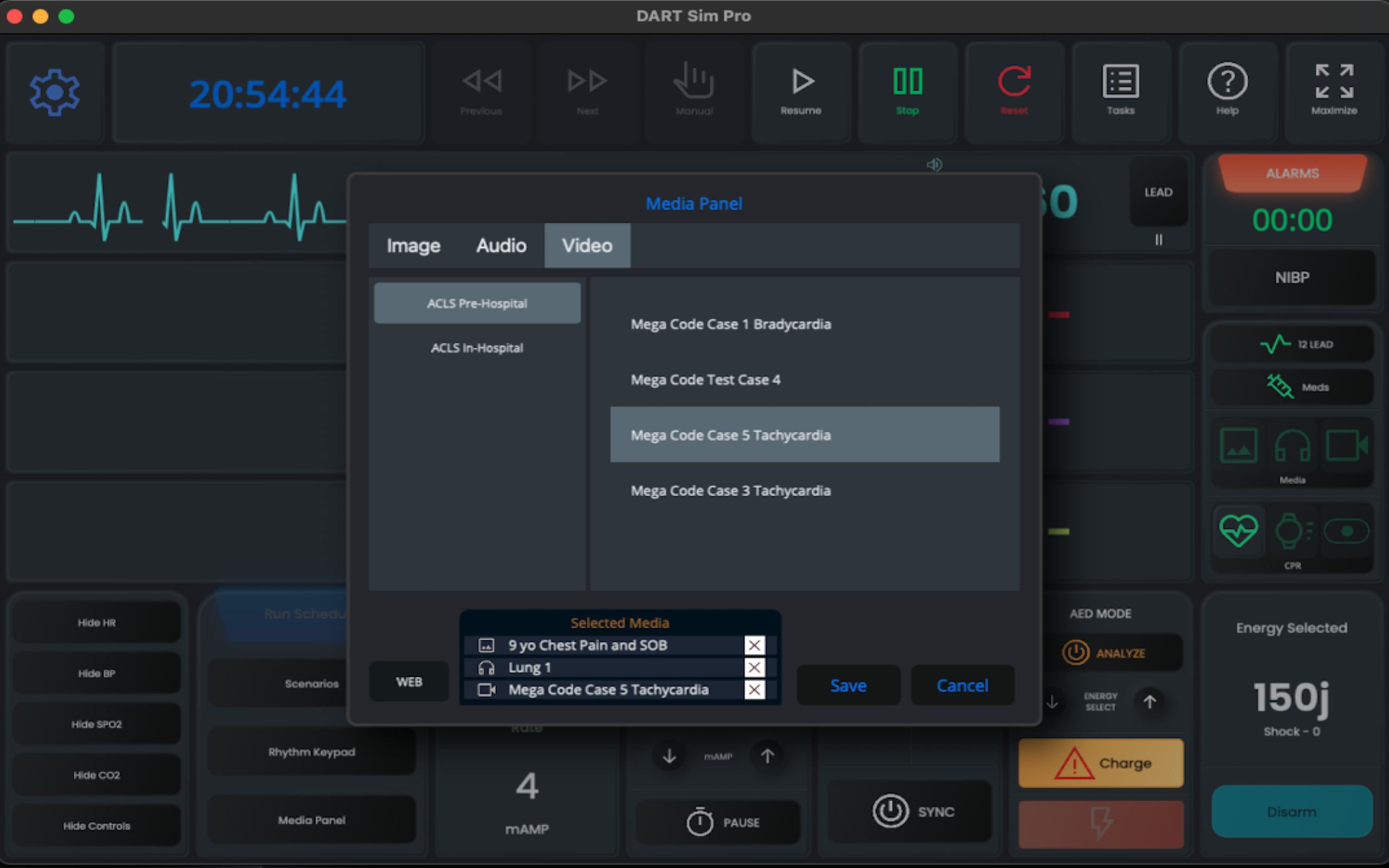Reset the simulation with red arrow
This screenshot has height=868, width=1389.
[x=1014, y=92]
